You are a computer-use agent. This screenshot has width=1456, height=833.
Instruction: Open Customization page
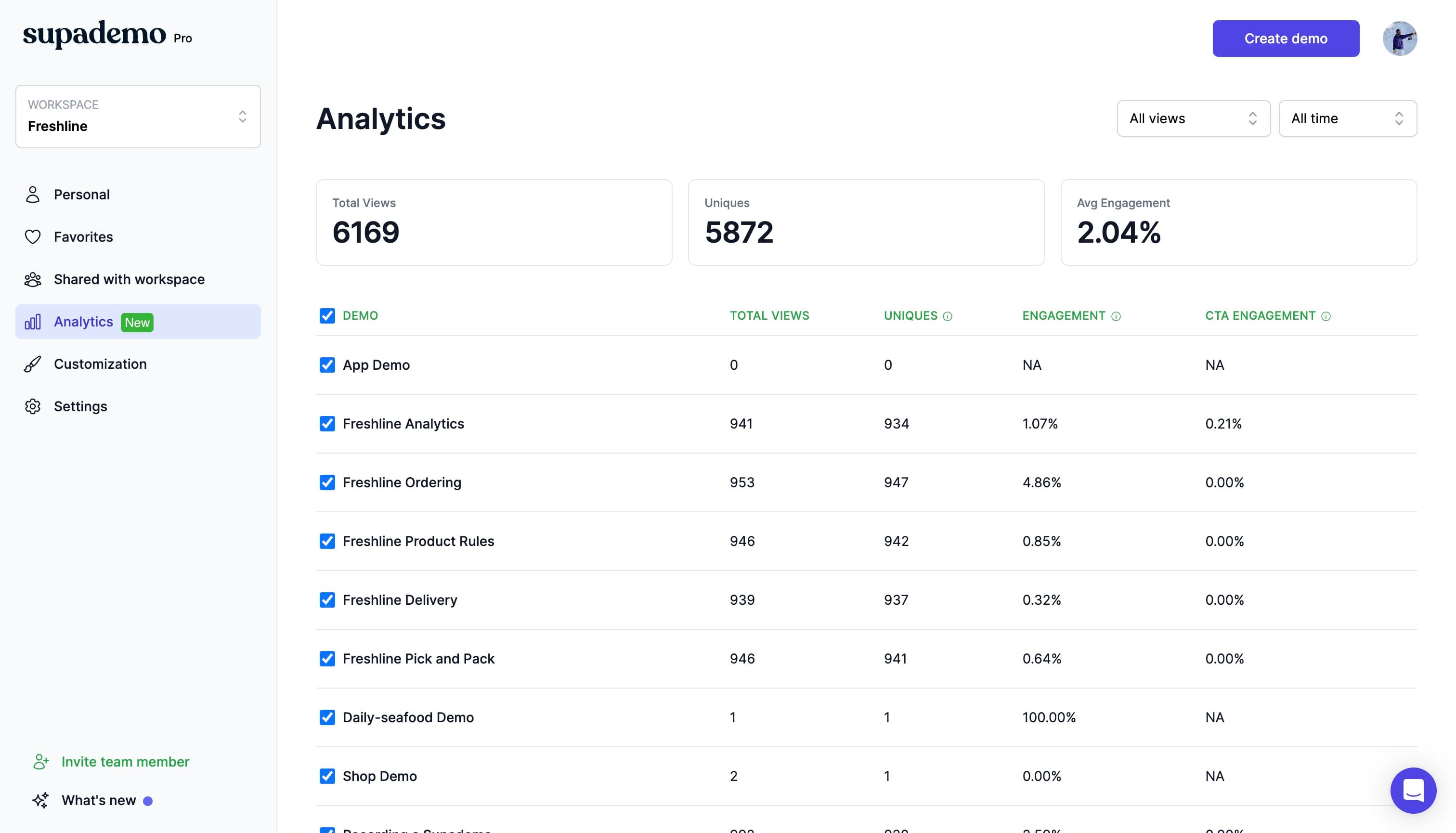138,364
